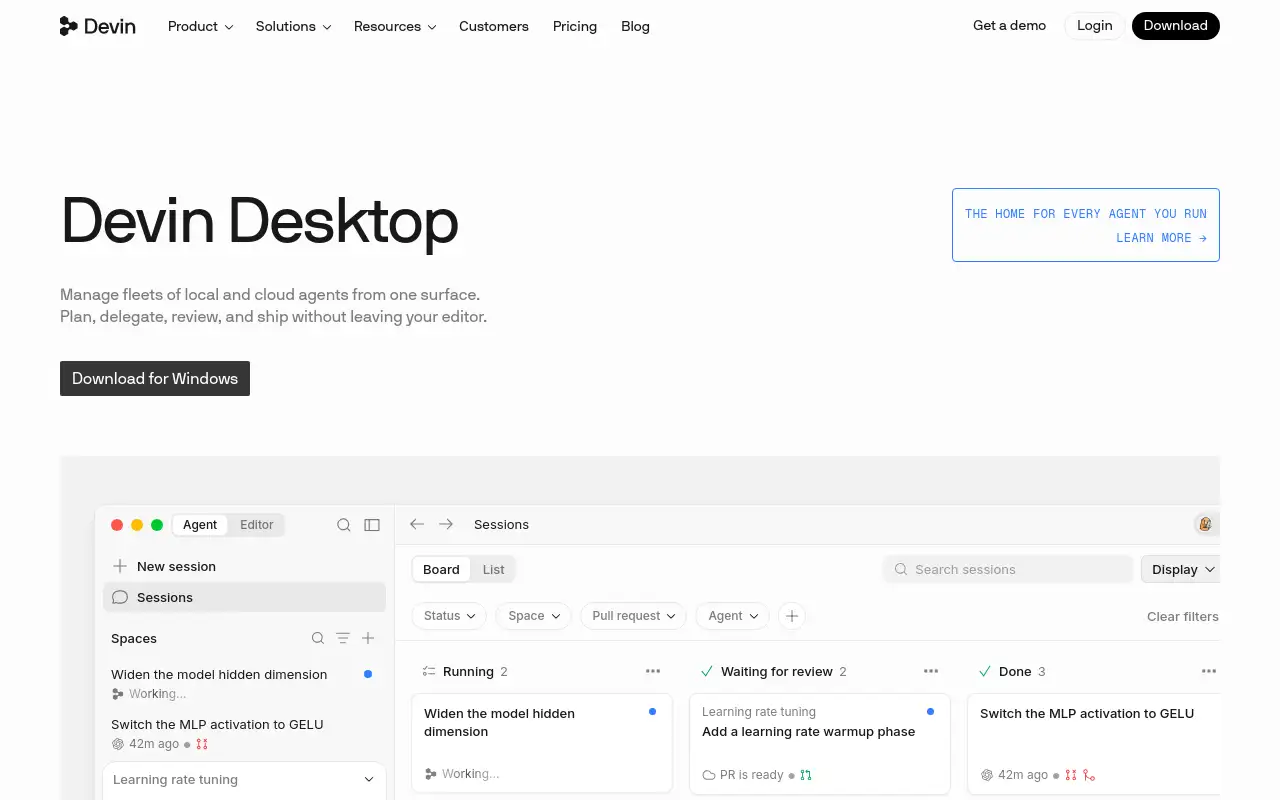Switch to Agent mode
This screenshot has height=800, width=1280.
(200, 525)
